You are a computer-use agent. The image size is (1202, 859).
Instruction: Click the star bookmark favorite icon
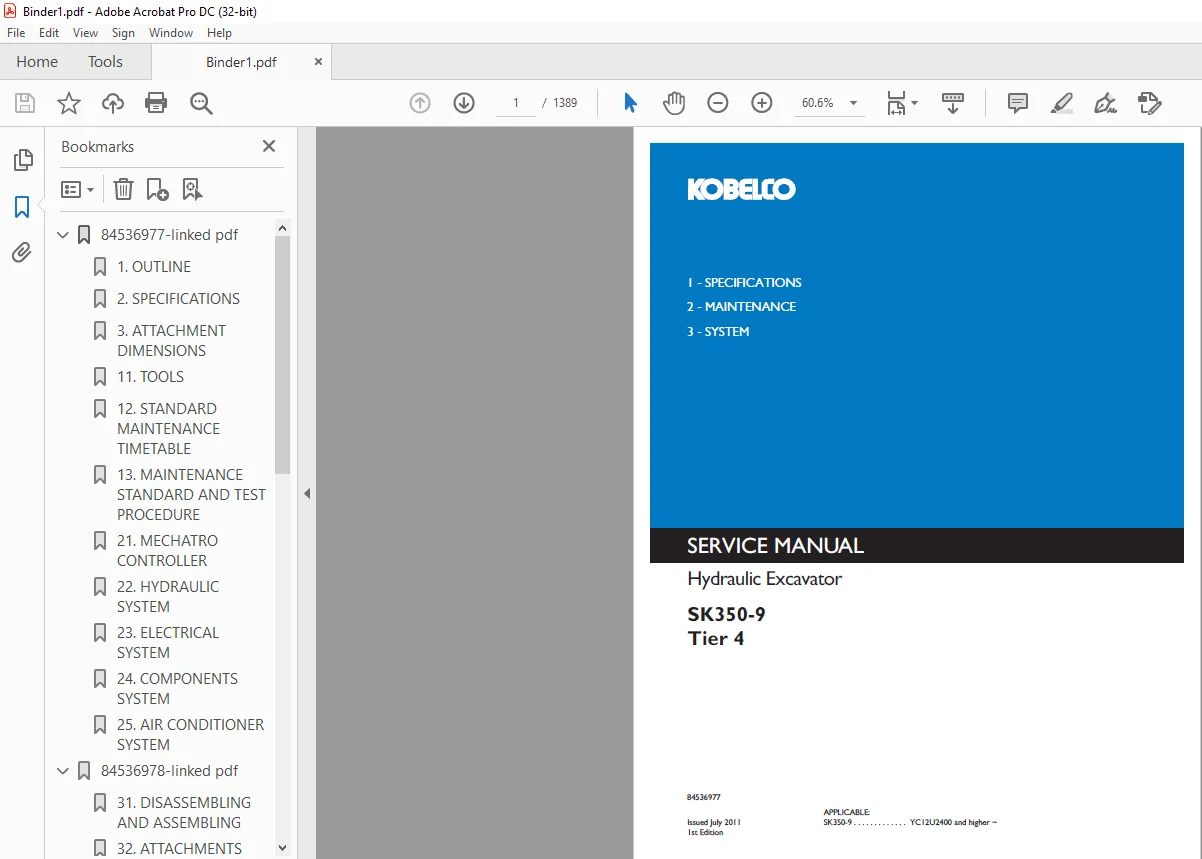(69, 103)
